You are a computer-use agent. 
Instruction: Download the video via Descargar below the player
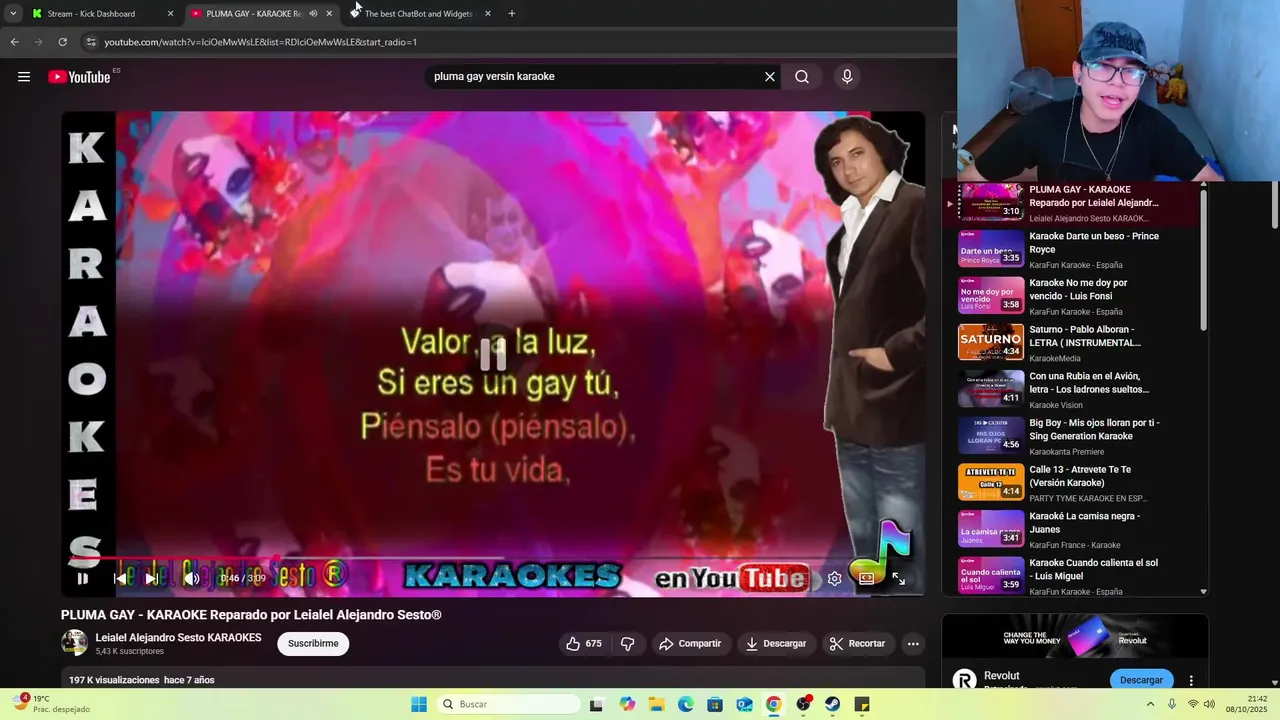[776, 644]
